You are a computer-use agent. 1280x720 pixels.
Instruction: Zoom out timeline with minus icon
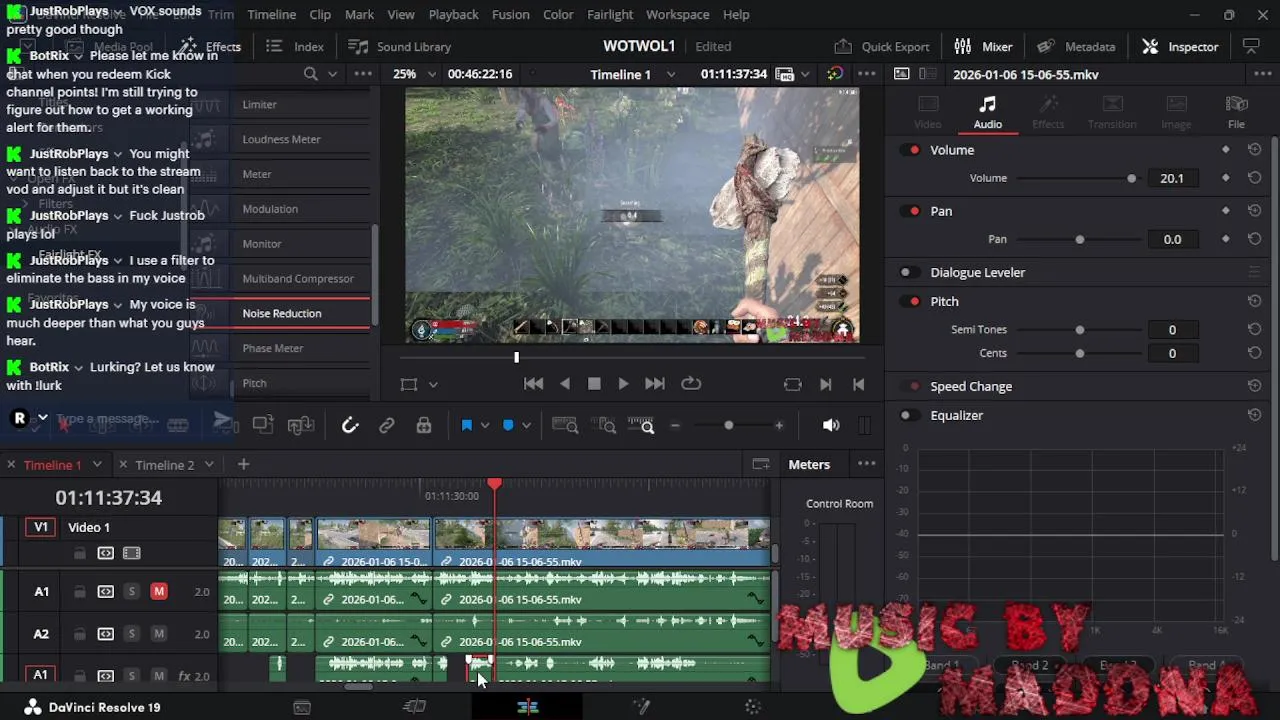(675, 426)
